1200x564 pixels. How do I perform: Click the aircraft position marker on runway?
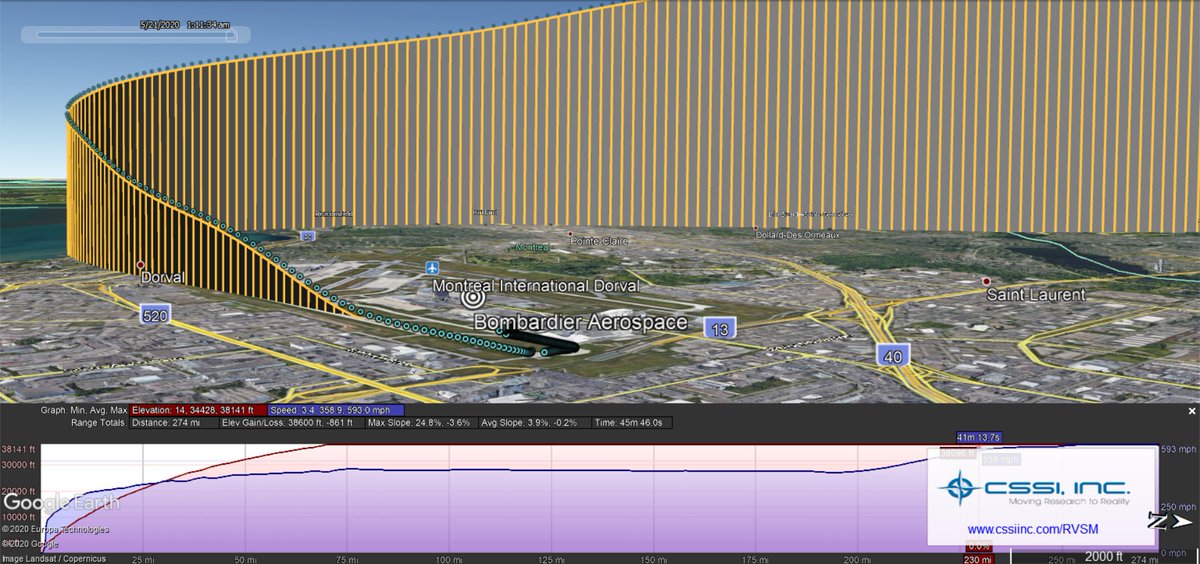[x=545, y=352]
